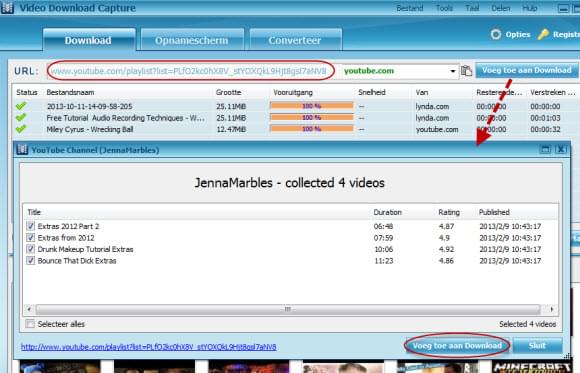Open the Opties settings gear
Image resolution: width=580 pixels, height=373 pixels.
pos(496,34)
